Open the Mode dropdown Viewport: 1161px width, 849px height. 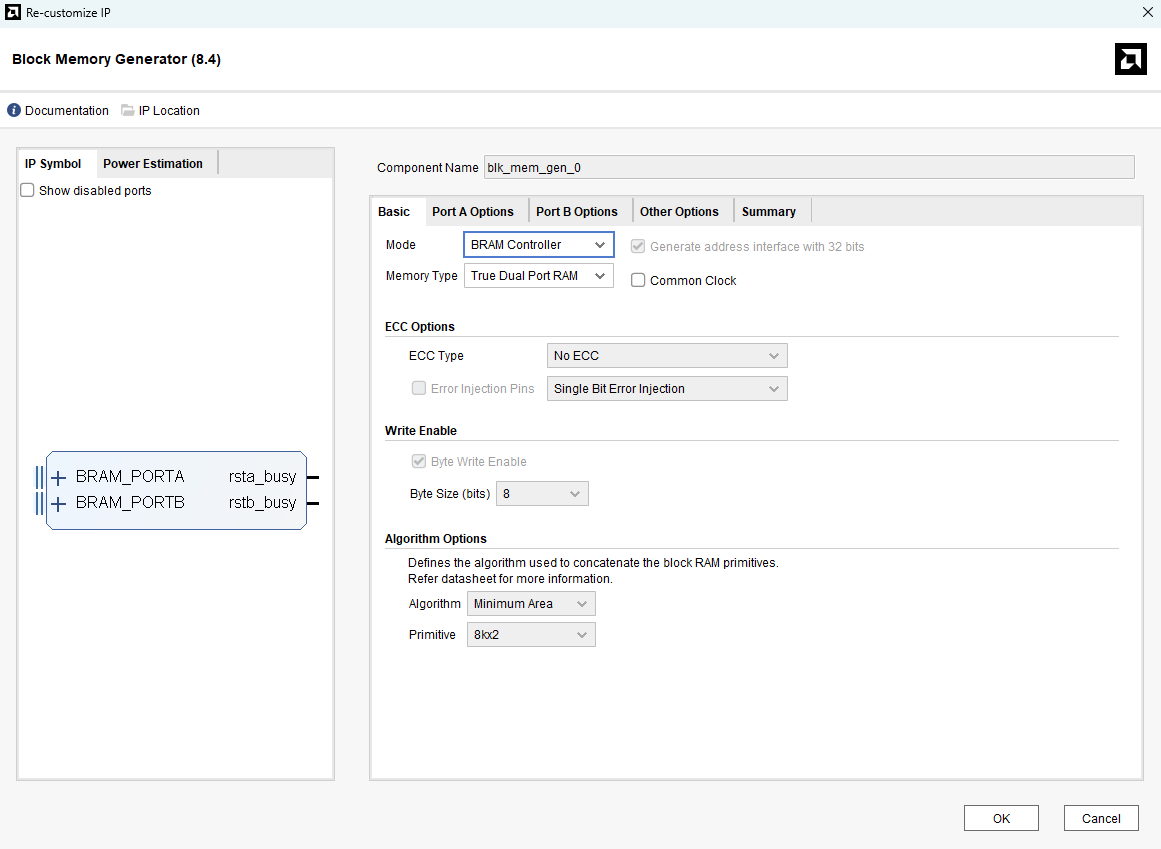538,245
